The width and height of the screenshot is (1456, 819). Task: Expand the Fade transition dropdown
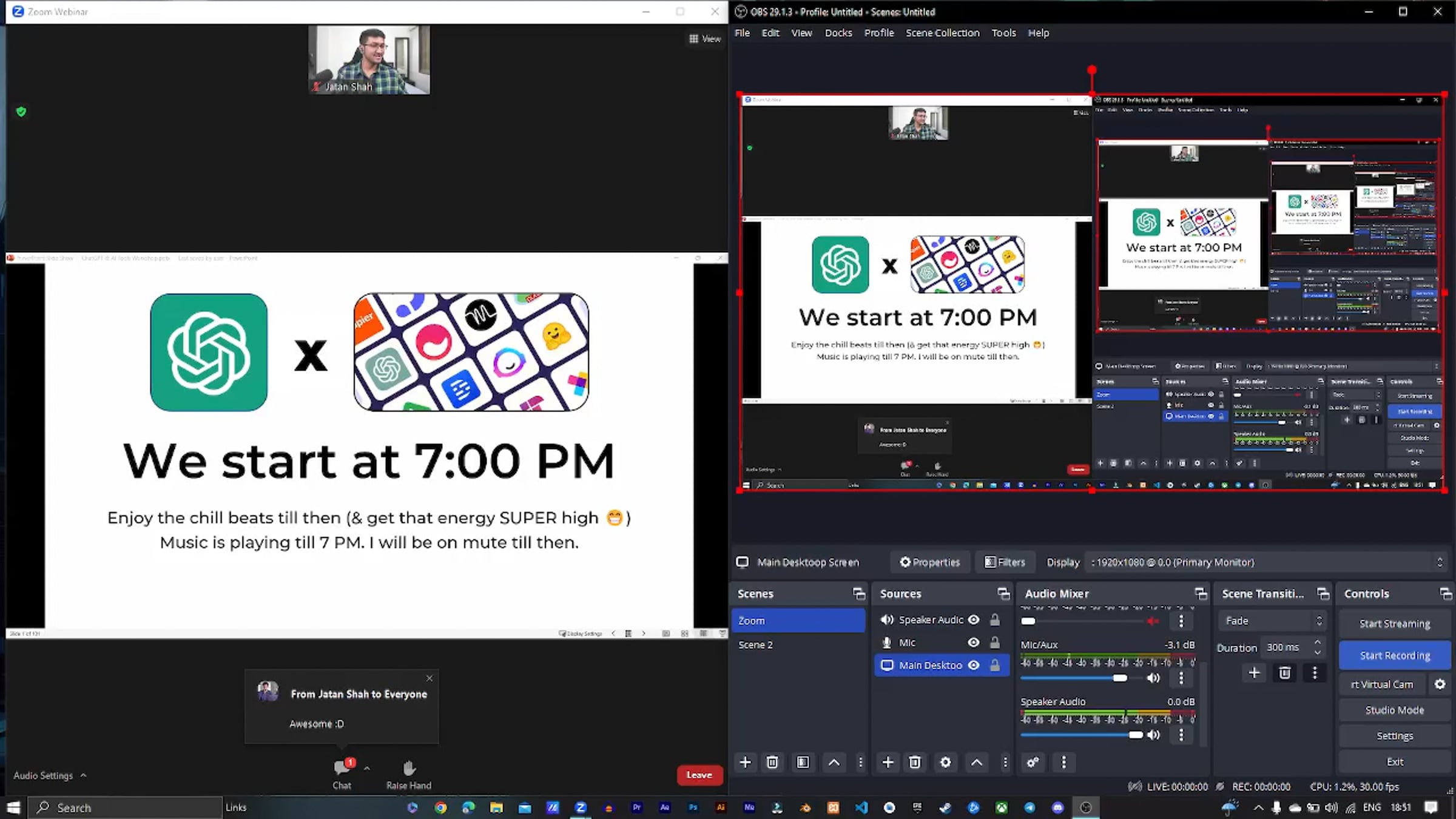point(1272,621)
